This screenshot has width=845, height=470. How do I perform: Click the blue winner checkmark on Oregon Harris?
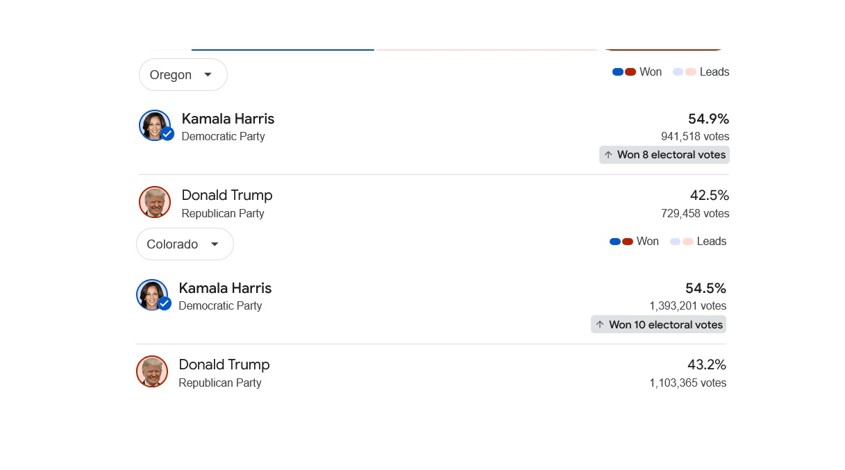168,134
